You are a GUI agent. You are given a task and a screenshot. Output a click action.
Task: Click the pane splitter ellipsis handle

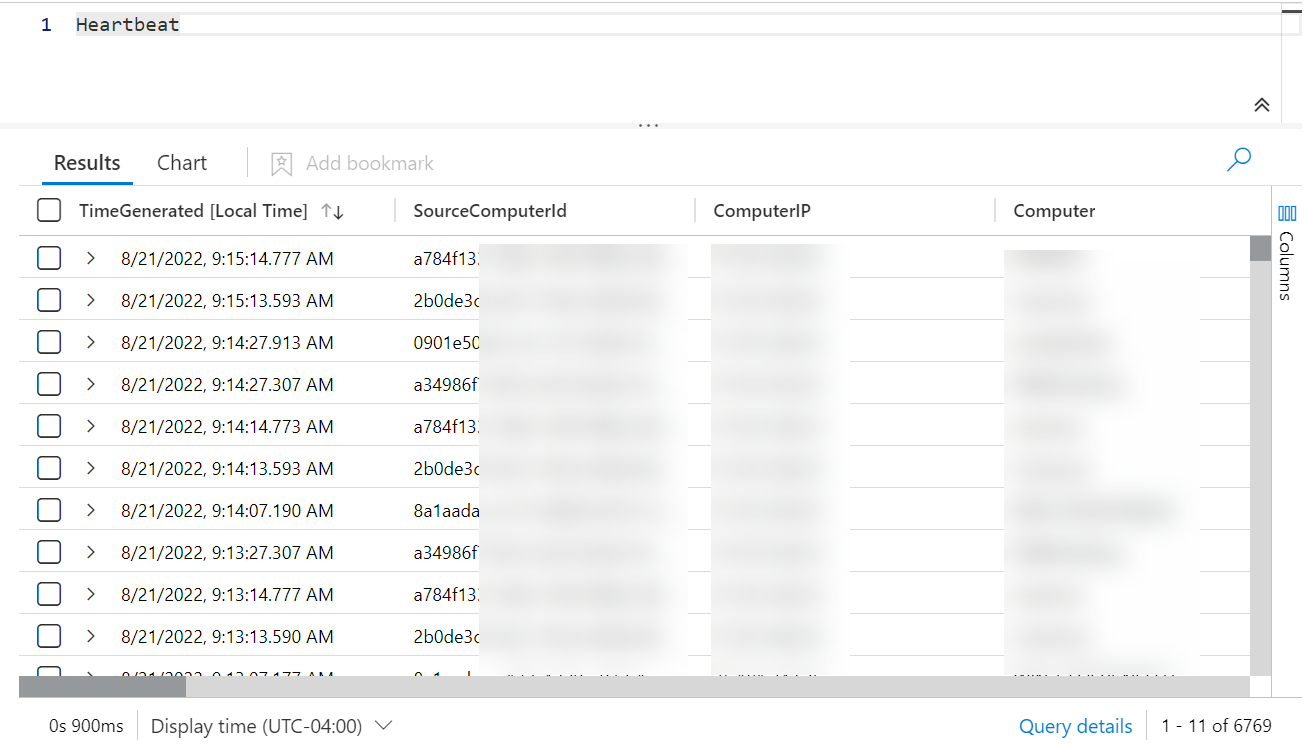[648, 122]
